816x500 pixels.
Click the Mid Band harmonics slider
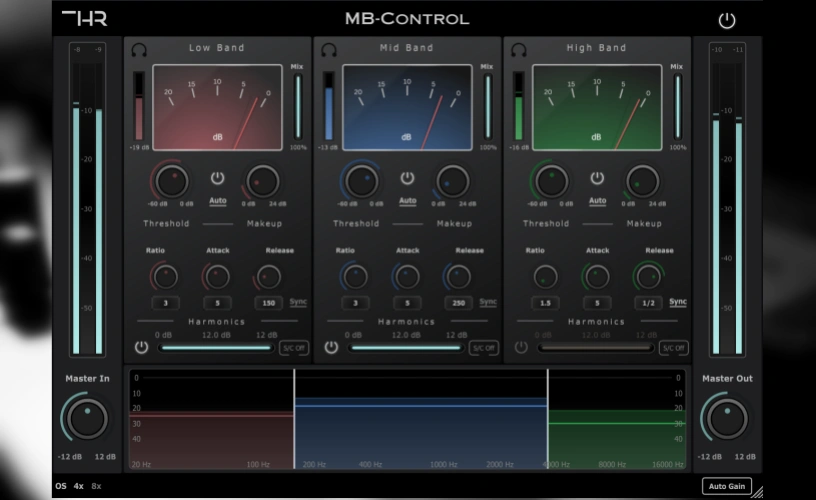(406, 348)
